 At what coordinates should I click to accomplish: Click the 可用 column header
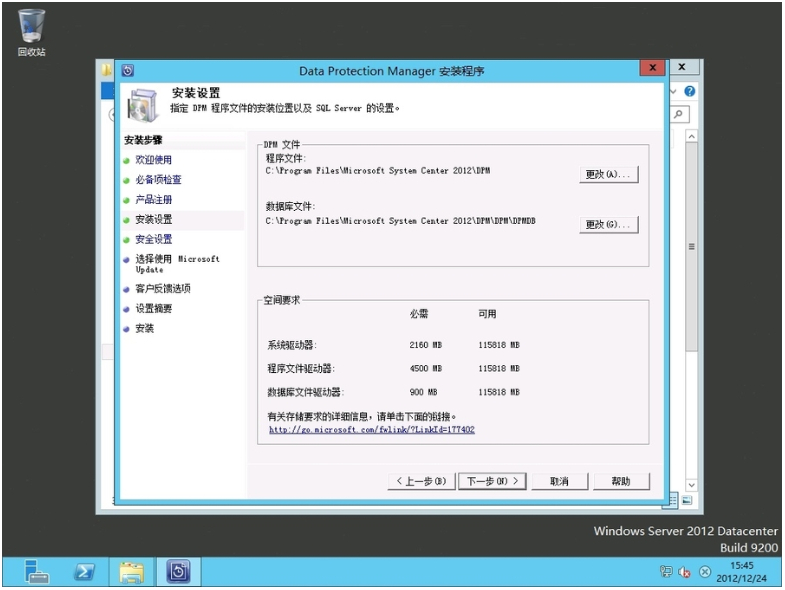[x=487, y=314]
